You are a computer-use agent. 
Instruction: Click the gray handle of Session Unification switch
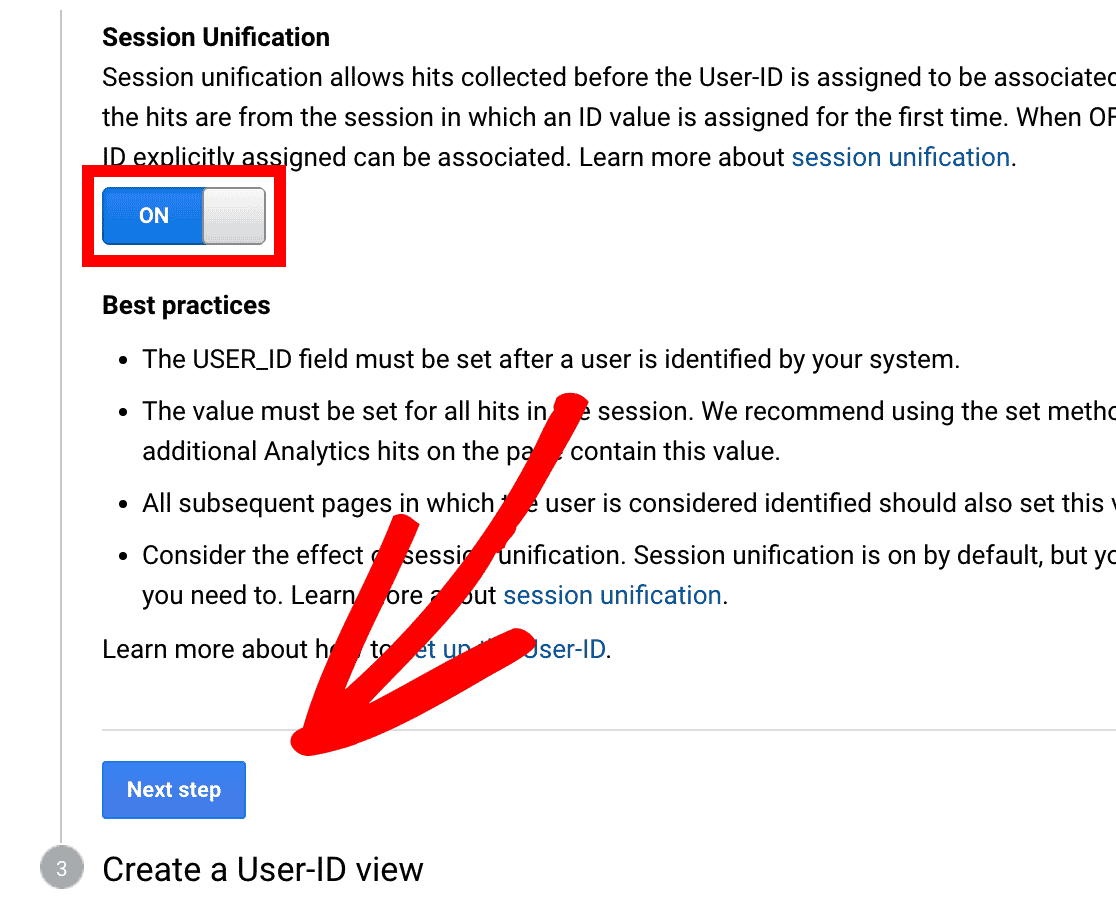[234, 216]
